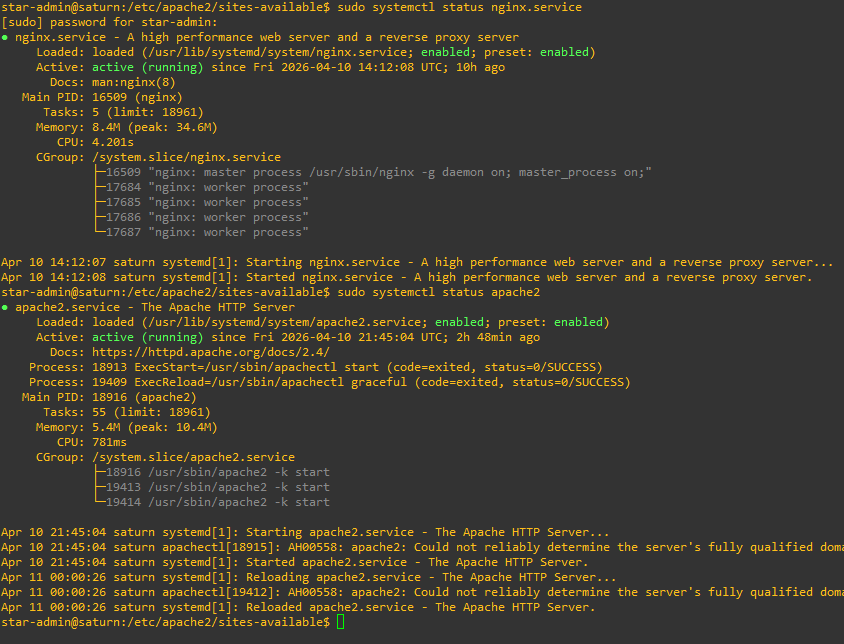The width and height of the screenshot is (844, 644).
Task: Click the ExecReload process 19409 line
Action: 329,382
